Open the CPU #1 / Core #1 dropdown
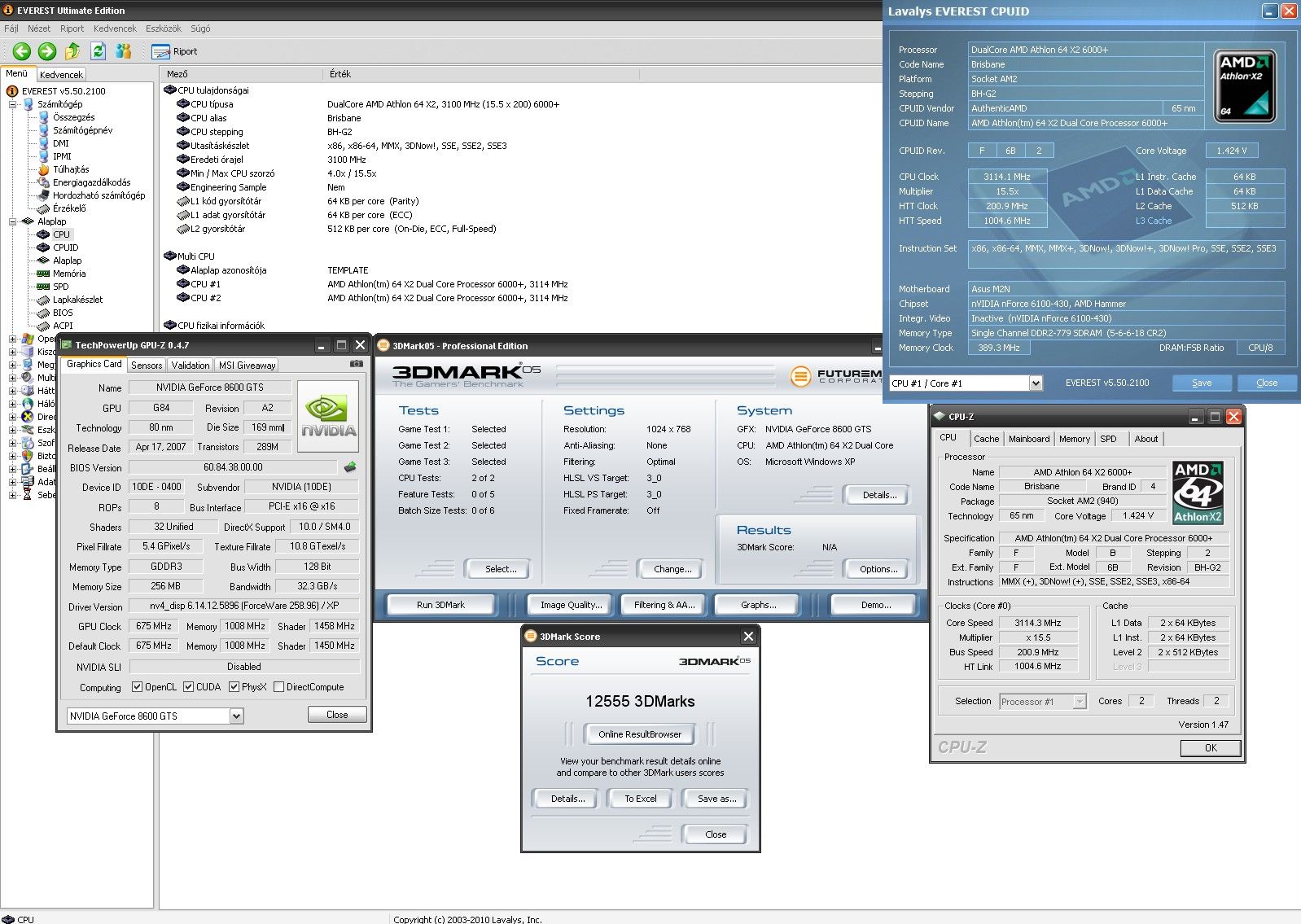Screen dimensions: 1301x924 click(x=1036, y=383)
